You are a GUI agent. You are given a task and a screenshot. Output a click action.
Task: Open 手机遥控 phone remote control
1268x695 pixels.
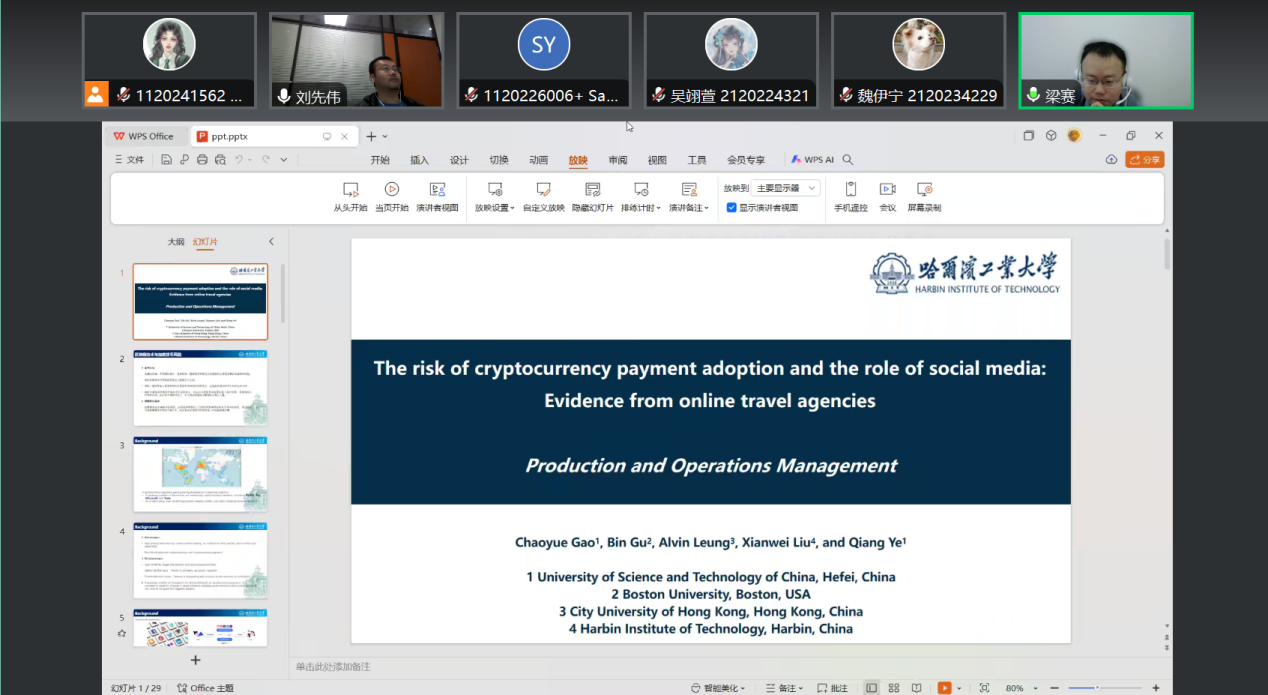(851, 196)
